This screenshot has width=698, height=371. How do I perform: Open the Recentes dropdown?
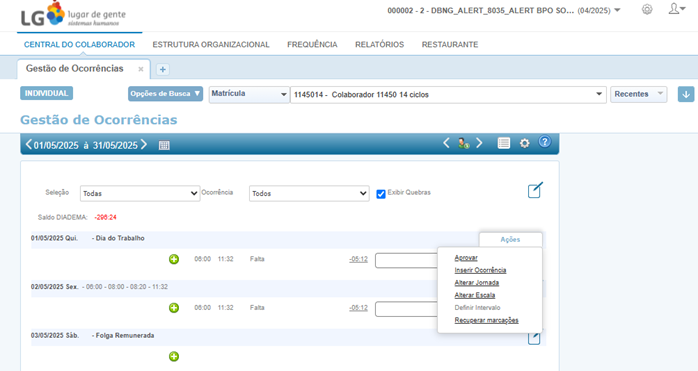pyautogui.click(x=638, y=94)
